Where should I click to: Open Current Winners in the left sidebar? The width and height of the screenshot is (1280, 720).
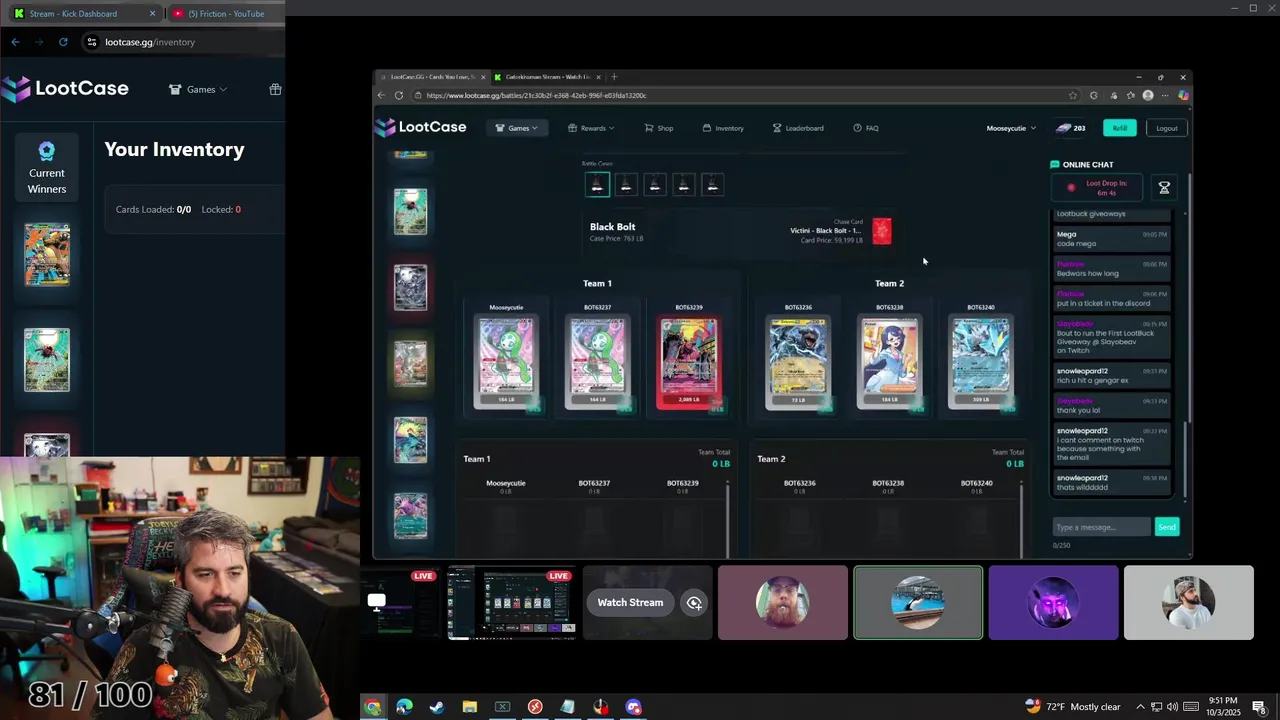46,168
